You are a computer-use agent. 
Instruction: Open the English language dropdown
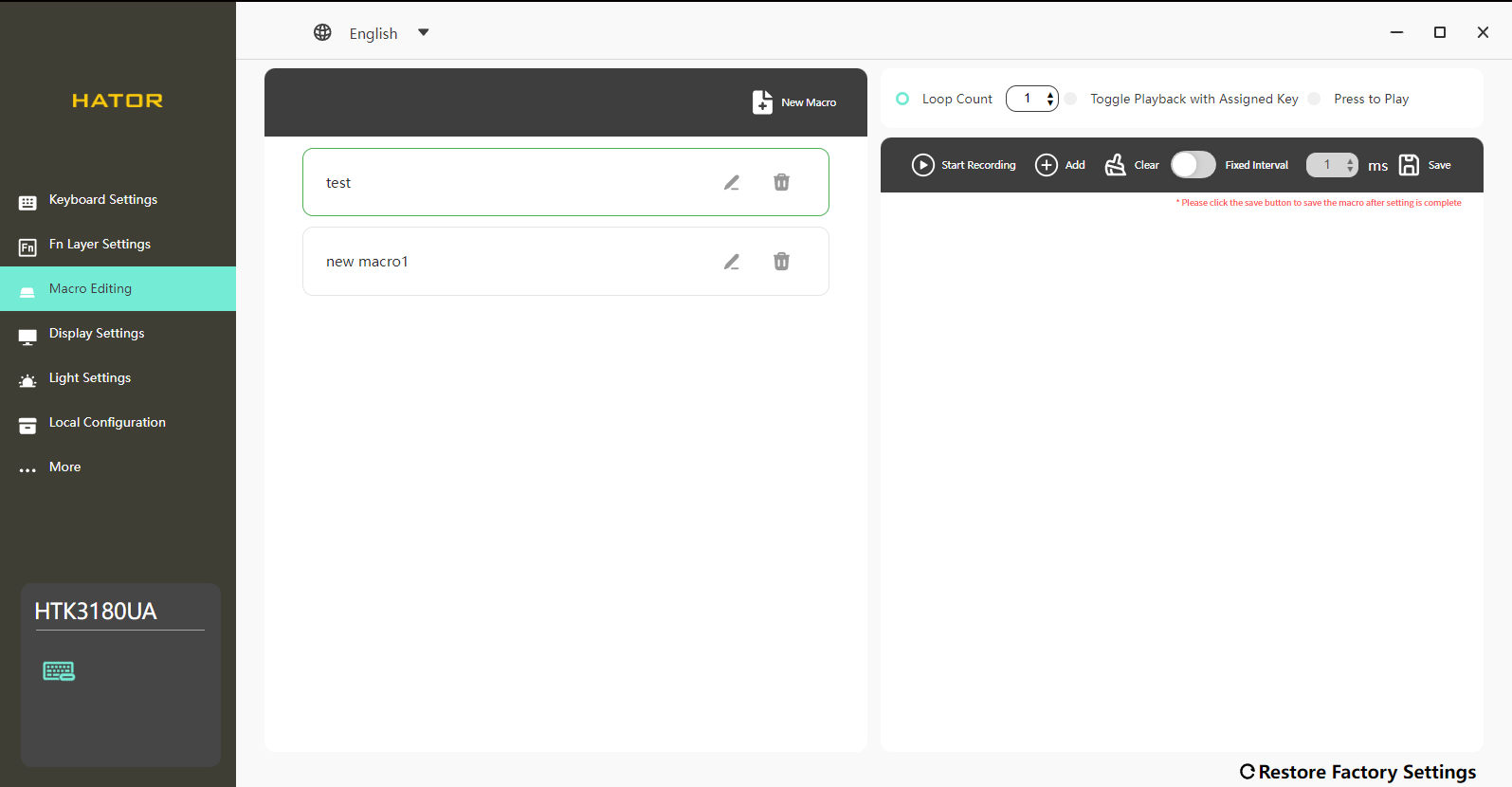tap(423, 33)
